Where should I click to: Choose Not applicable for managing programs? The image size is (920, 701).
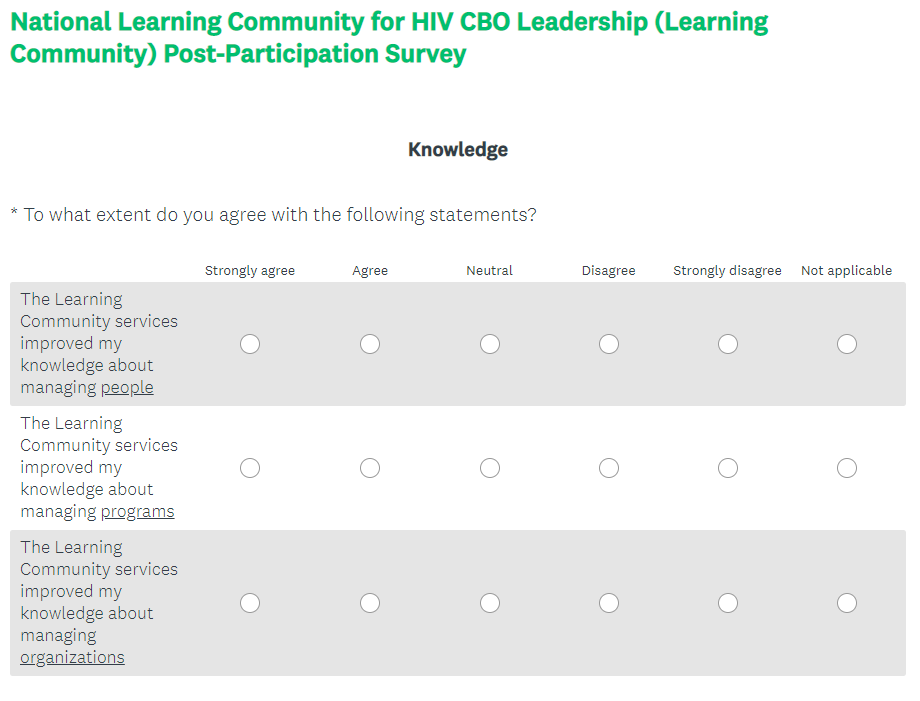[x=847, y=468]
